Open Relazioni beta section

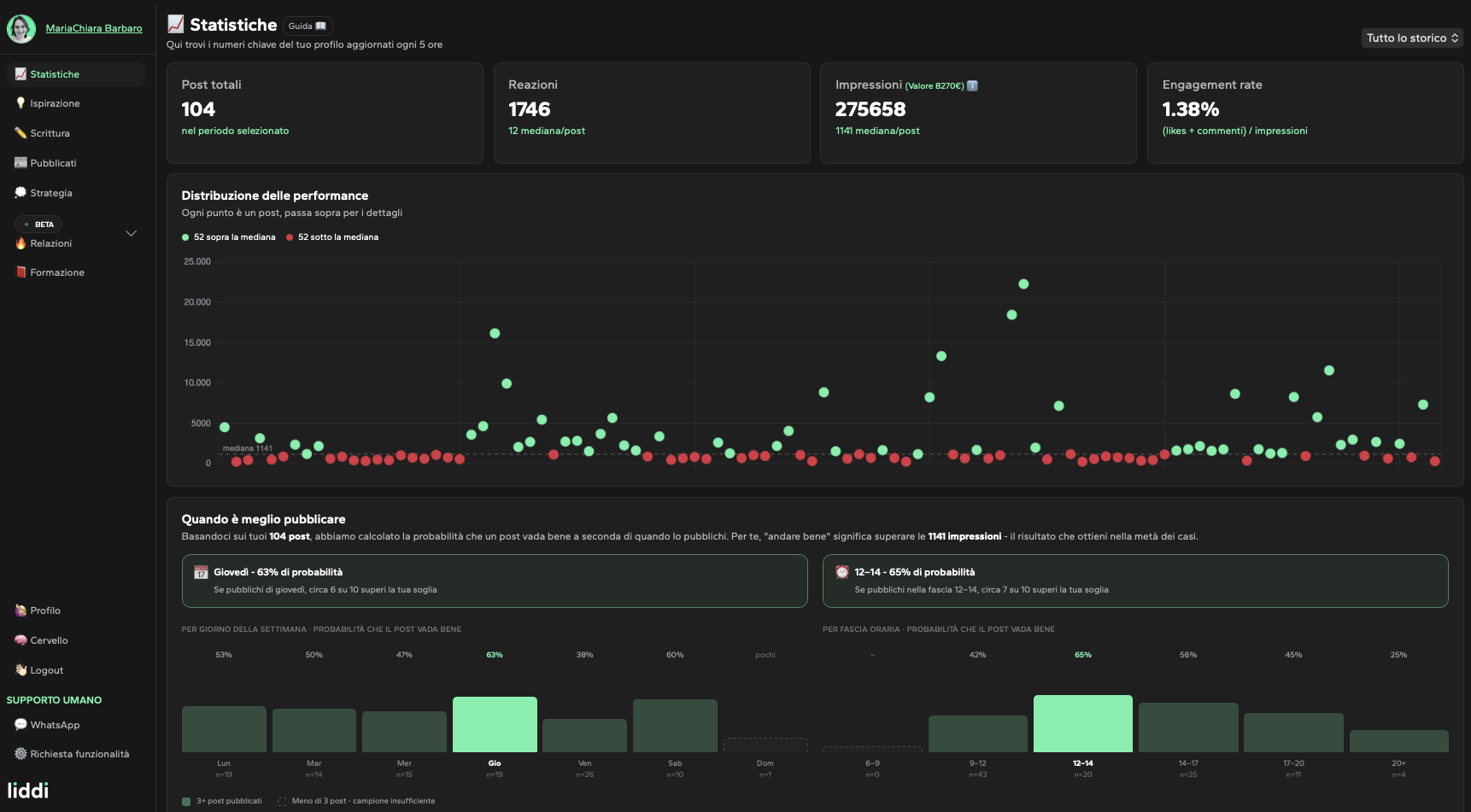(x=51, y=243)
